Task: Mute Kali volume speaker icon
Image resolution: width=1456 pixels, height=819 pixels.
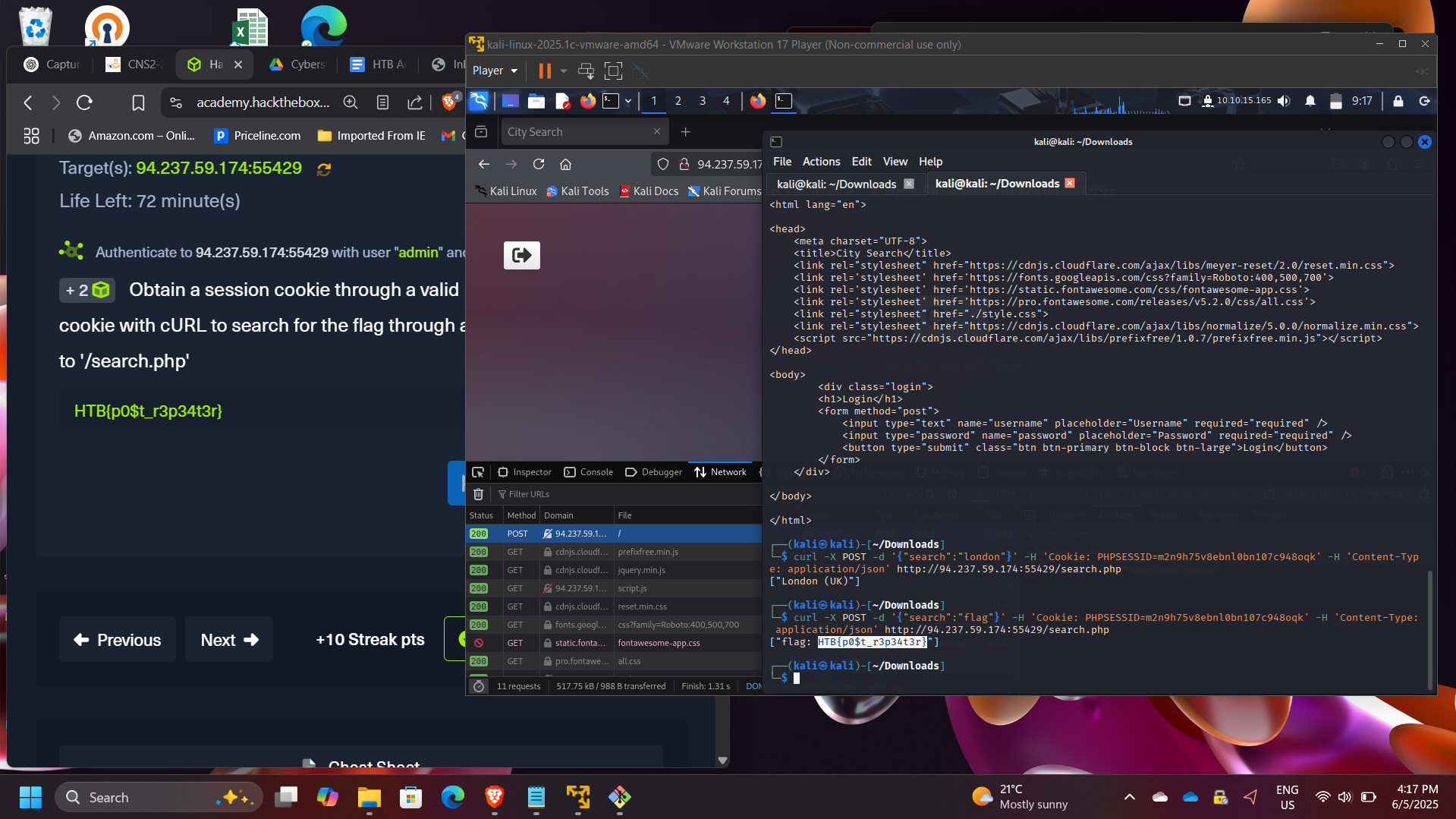Action: 1284,101
